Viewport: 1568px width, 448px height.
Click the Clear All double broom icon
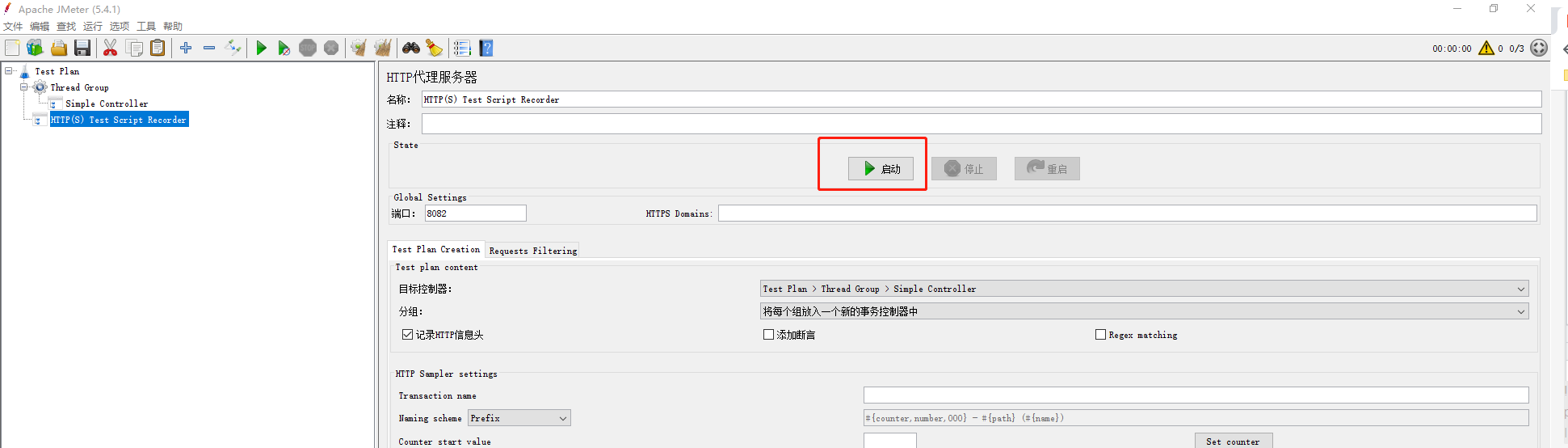pyautogui.click(x=383, y=48)
